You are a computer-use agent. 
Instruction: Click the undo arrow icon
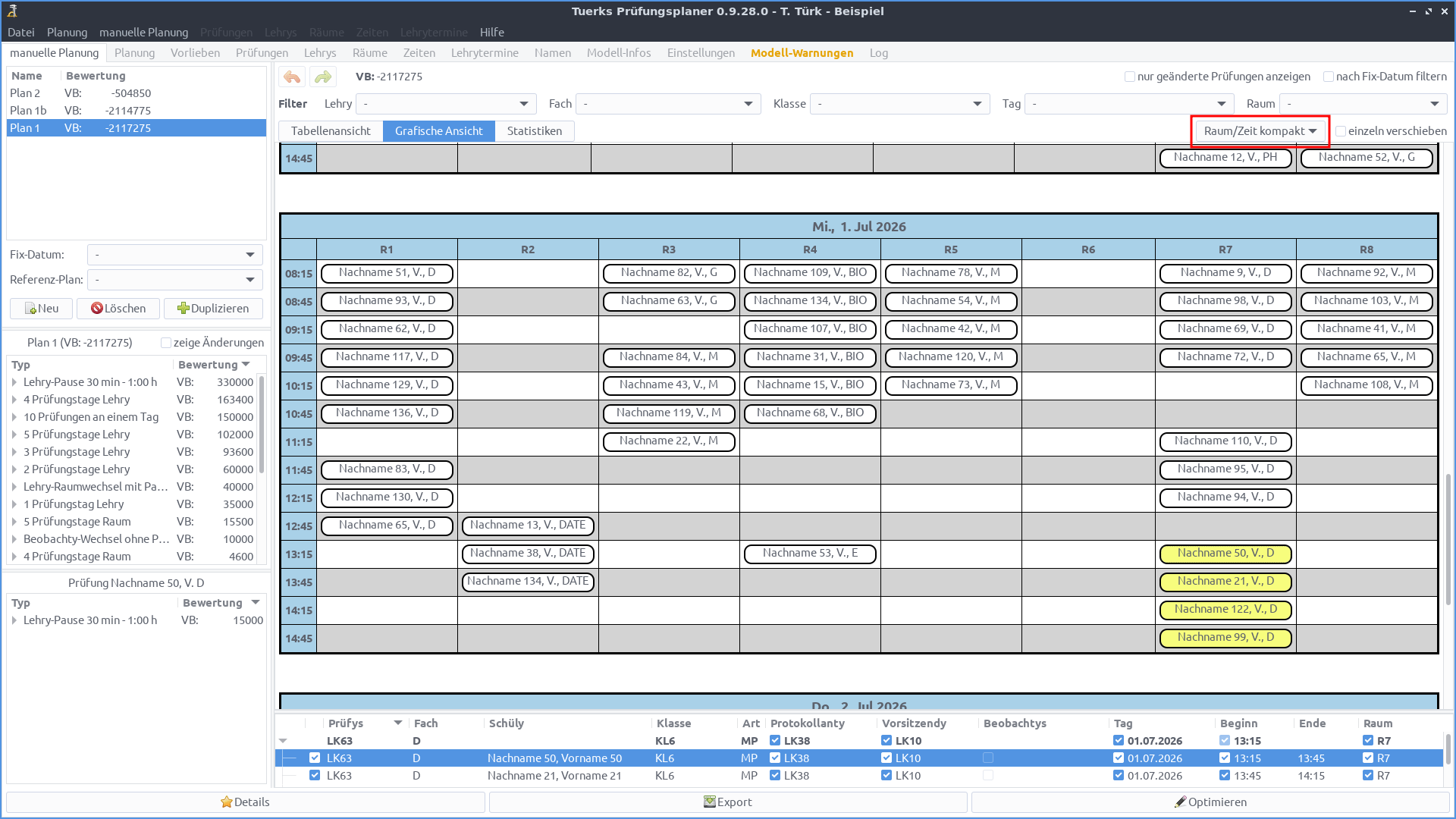click(292, 77)
